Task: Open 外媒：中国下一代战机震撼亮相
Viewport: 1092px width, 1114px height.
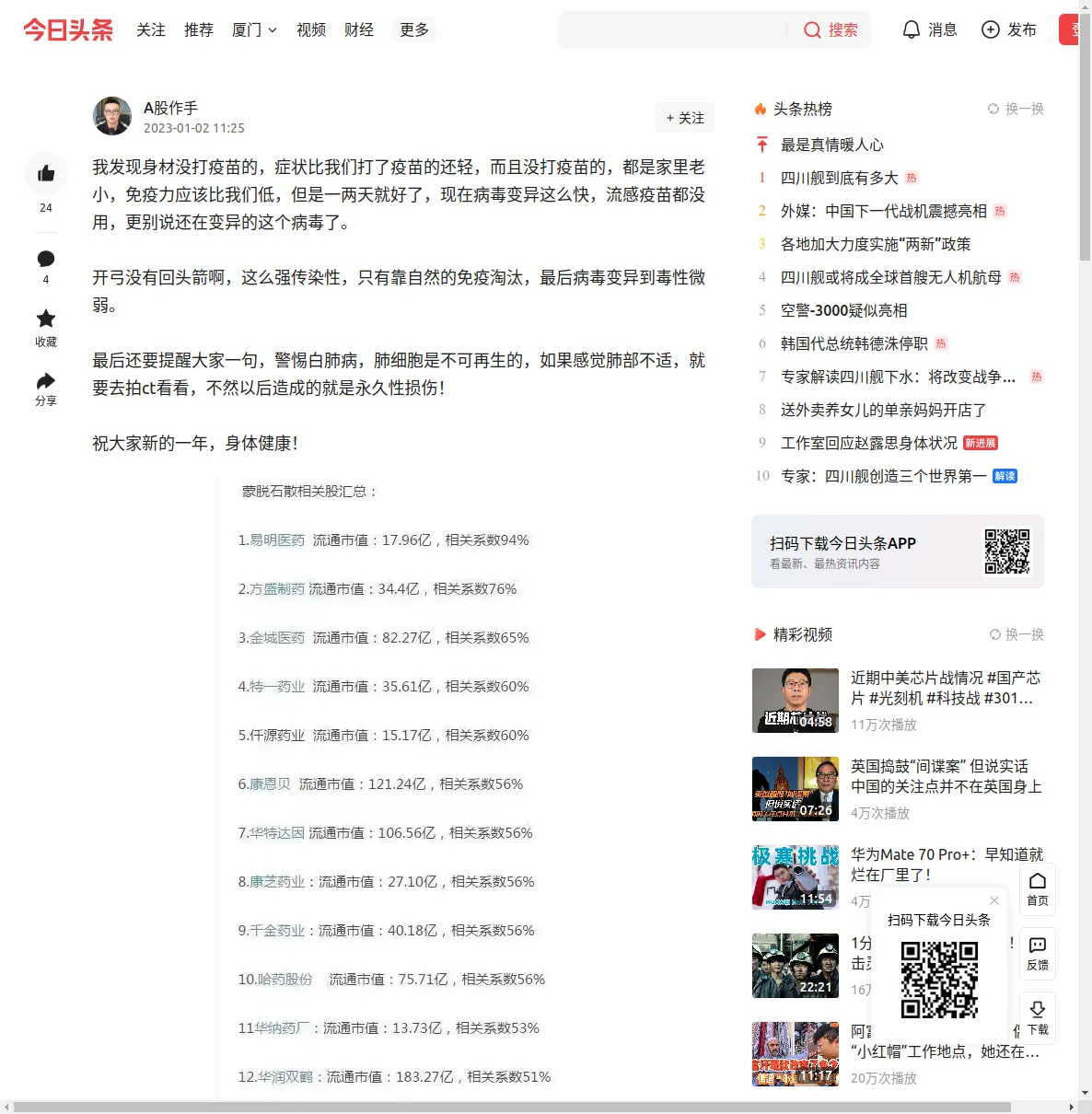Action: pos(884,211)
